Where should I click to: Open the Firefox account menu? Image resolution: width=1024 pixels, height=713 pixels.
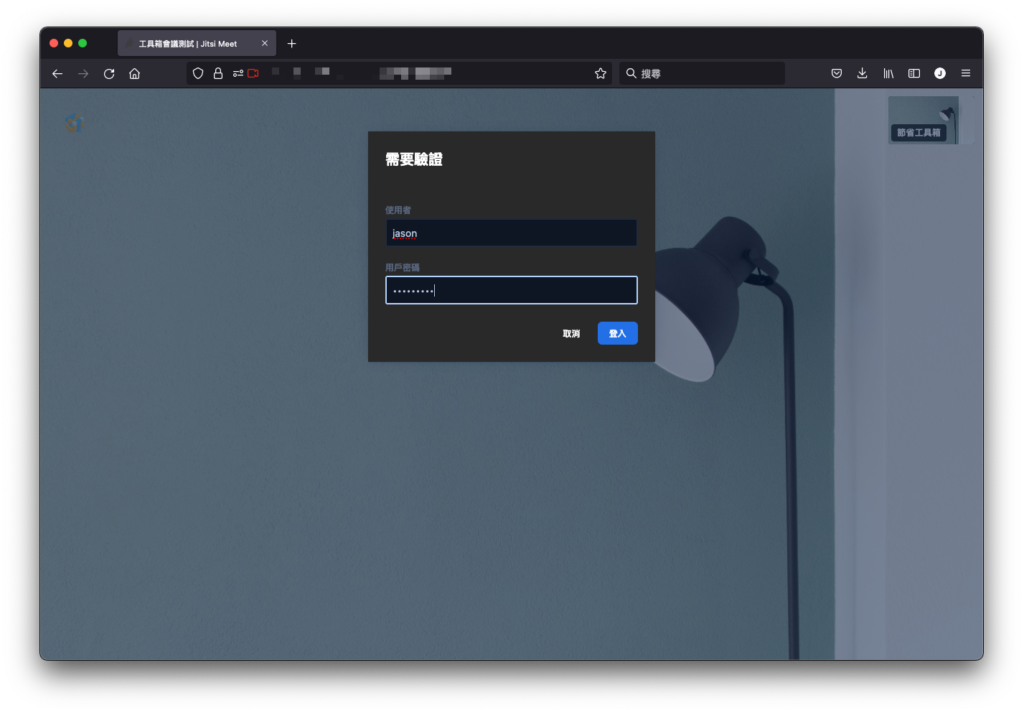click(x=940, y=74)
